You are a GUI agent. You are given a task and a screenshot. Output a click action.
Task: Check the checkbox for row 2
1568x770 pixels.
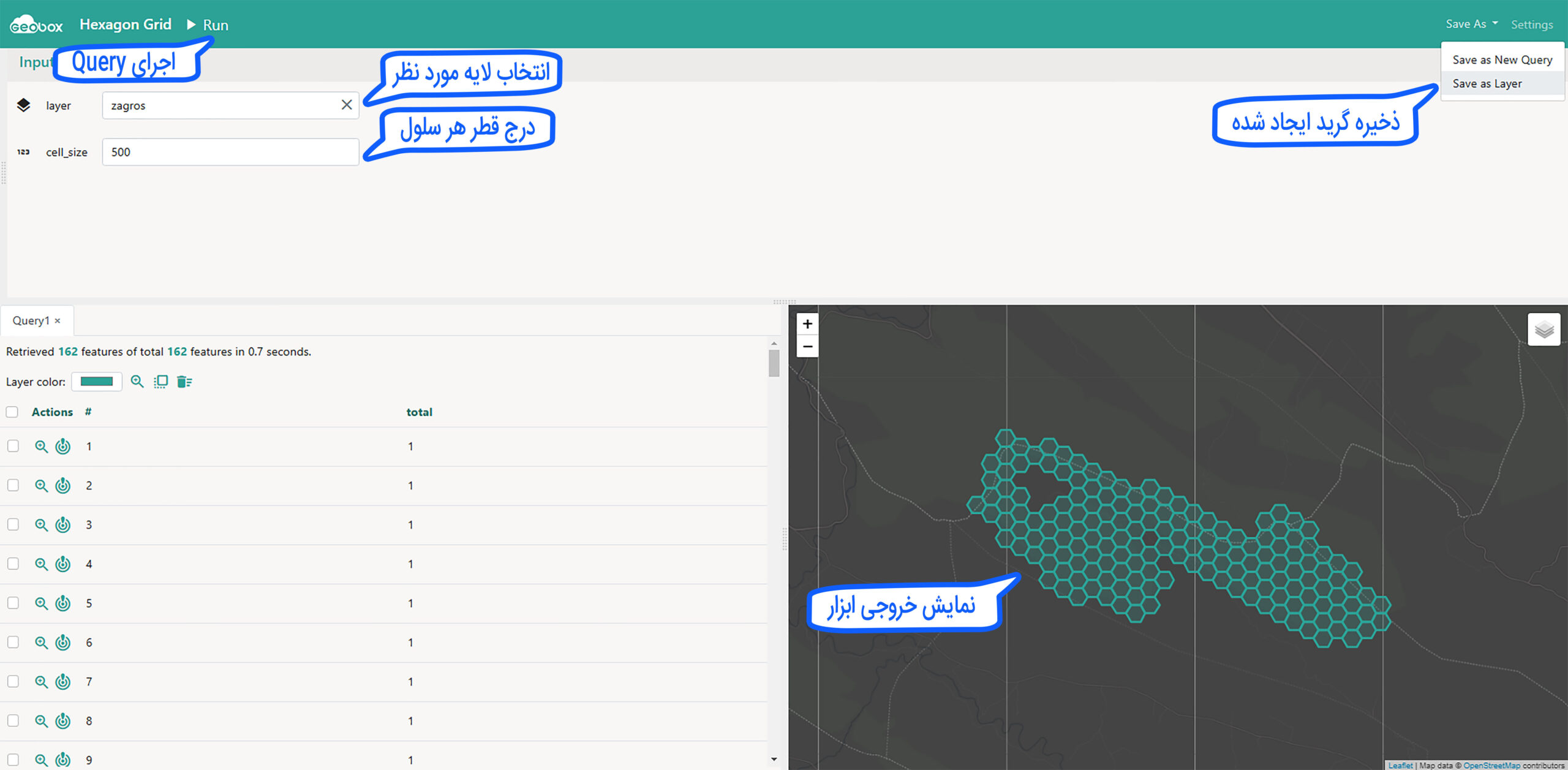coord(13,485)
